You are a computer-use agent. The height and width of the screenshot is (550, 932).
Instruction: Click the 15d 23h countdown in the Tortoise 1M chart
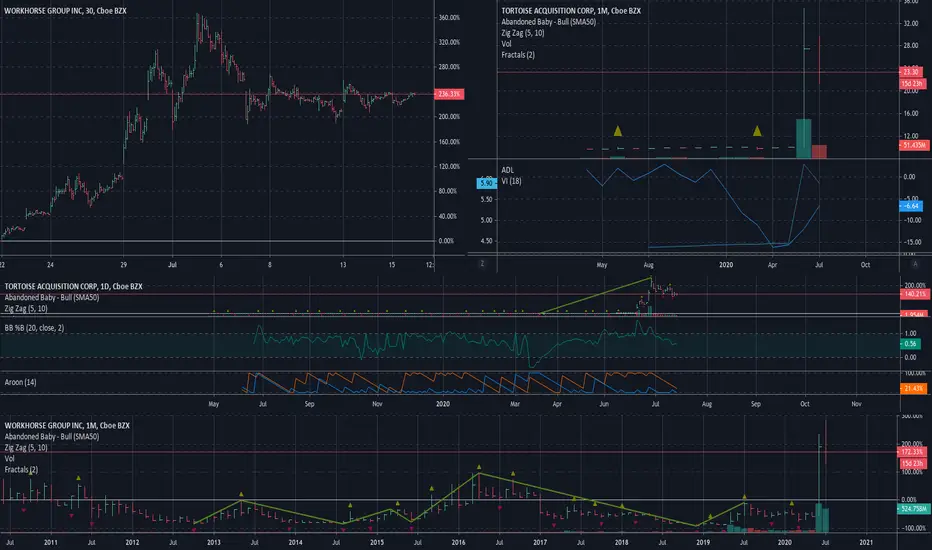(x=912, y=83)
